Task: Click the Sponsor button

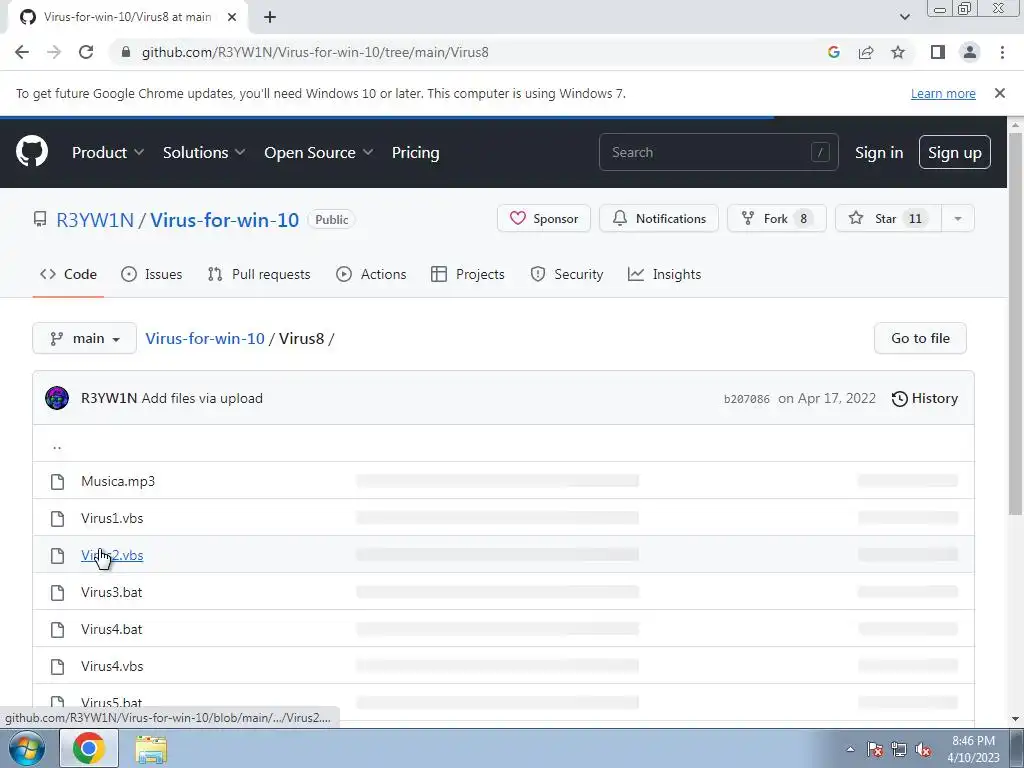Action: [x=543, y=219]
